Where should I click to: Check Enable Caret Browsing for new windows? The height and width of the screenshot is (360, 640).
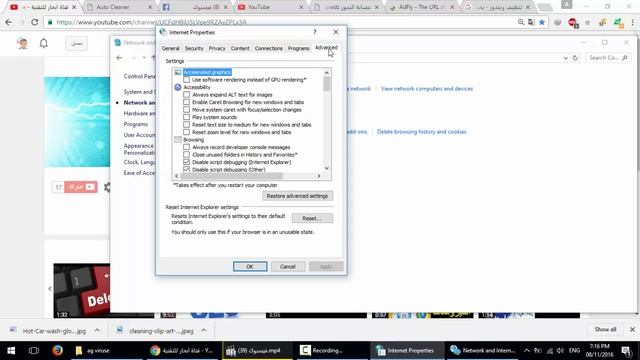187,102
